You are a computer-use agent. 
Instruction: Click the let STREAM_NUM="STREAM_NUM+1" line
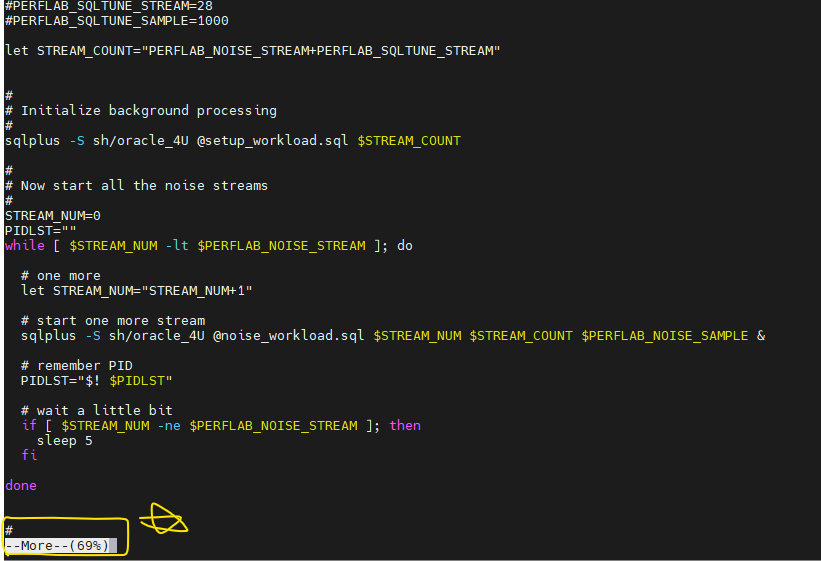[137, 291]
